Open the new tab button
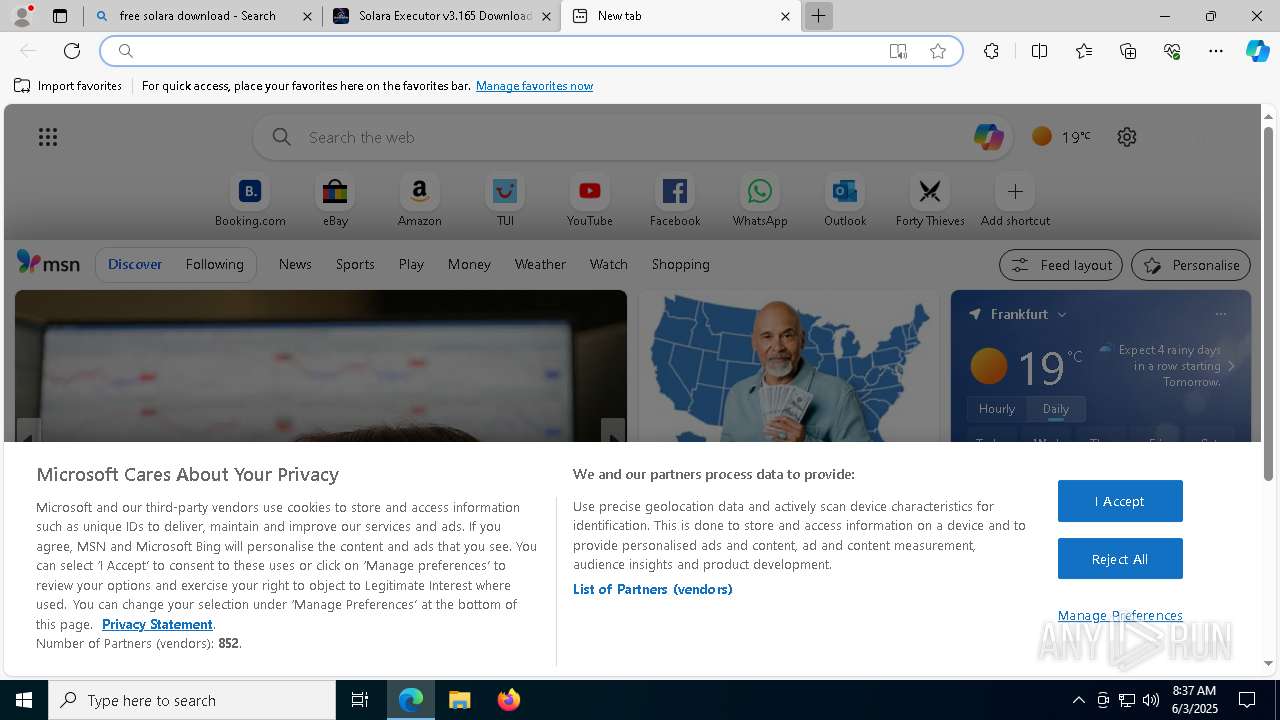Viewport: 1280px width, 720px height. pos(818,16)
